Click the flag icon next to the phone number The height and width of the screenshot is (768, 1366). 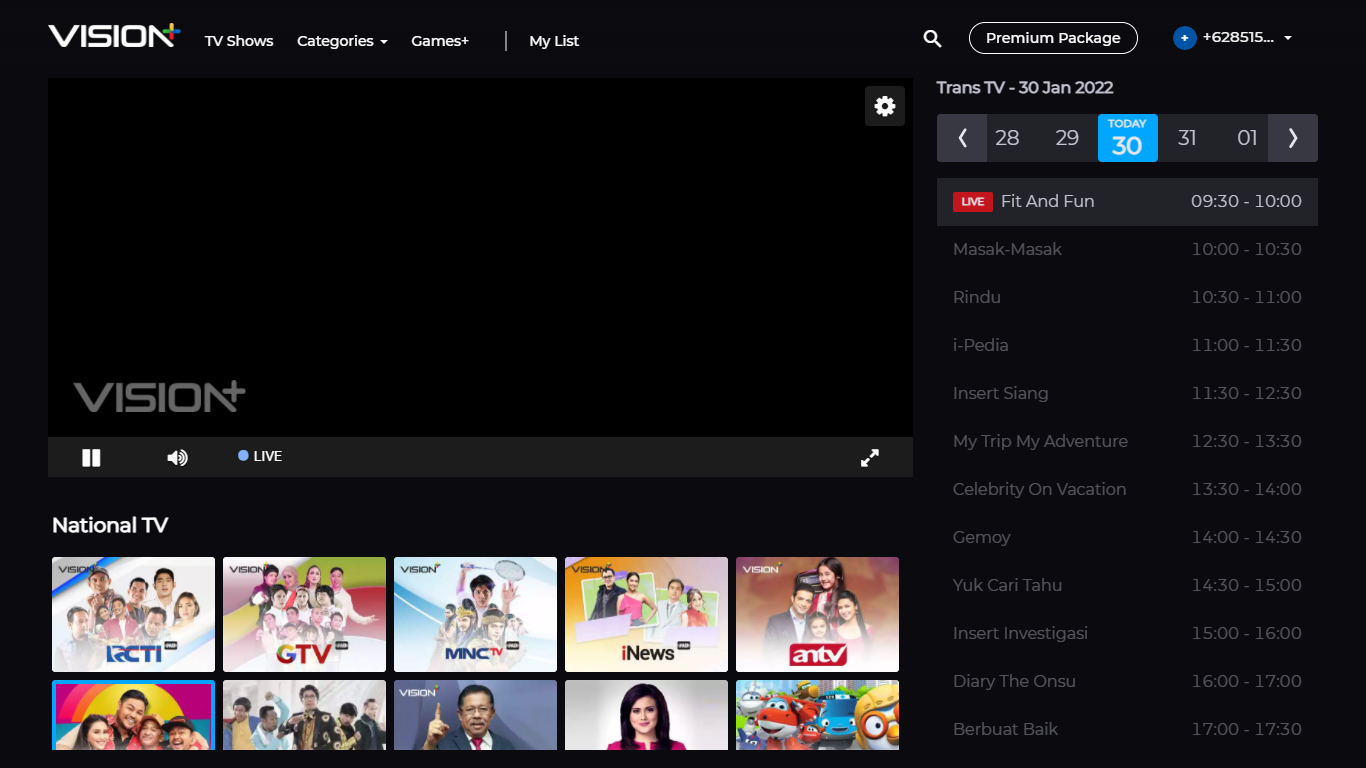click(x=1184, y=37)
